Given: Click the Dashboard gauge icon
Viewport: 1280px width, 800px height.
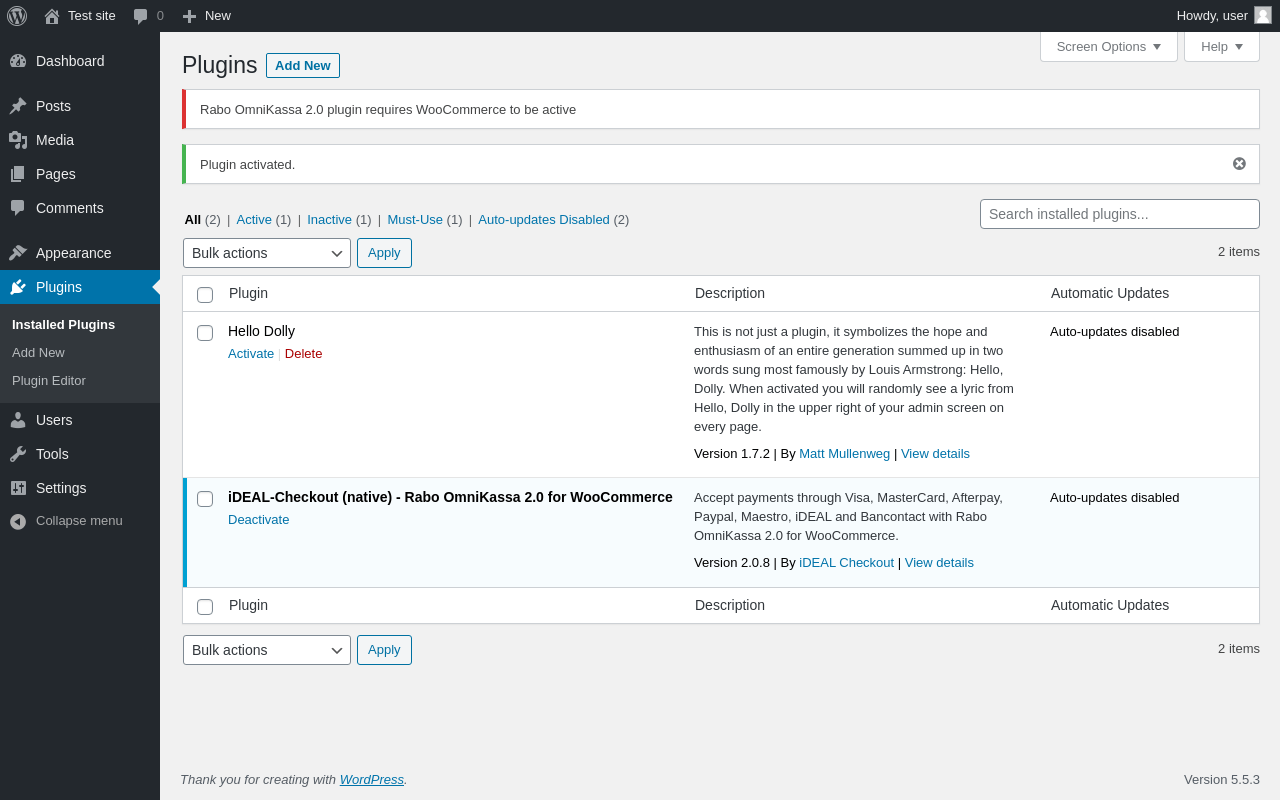Looking at the screenshot, I should click(18, 61).
